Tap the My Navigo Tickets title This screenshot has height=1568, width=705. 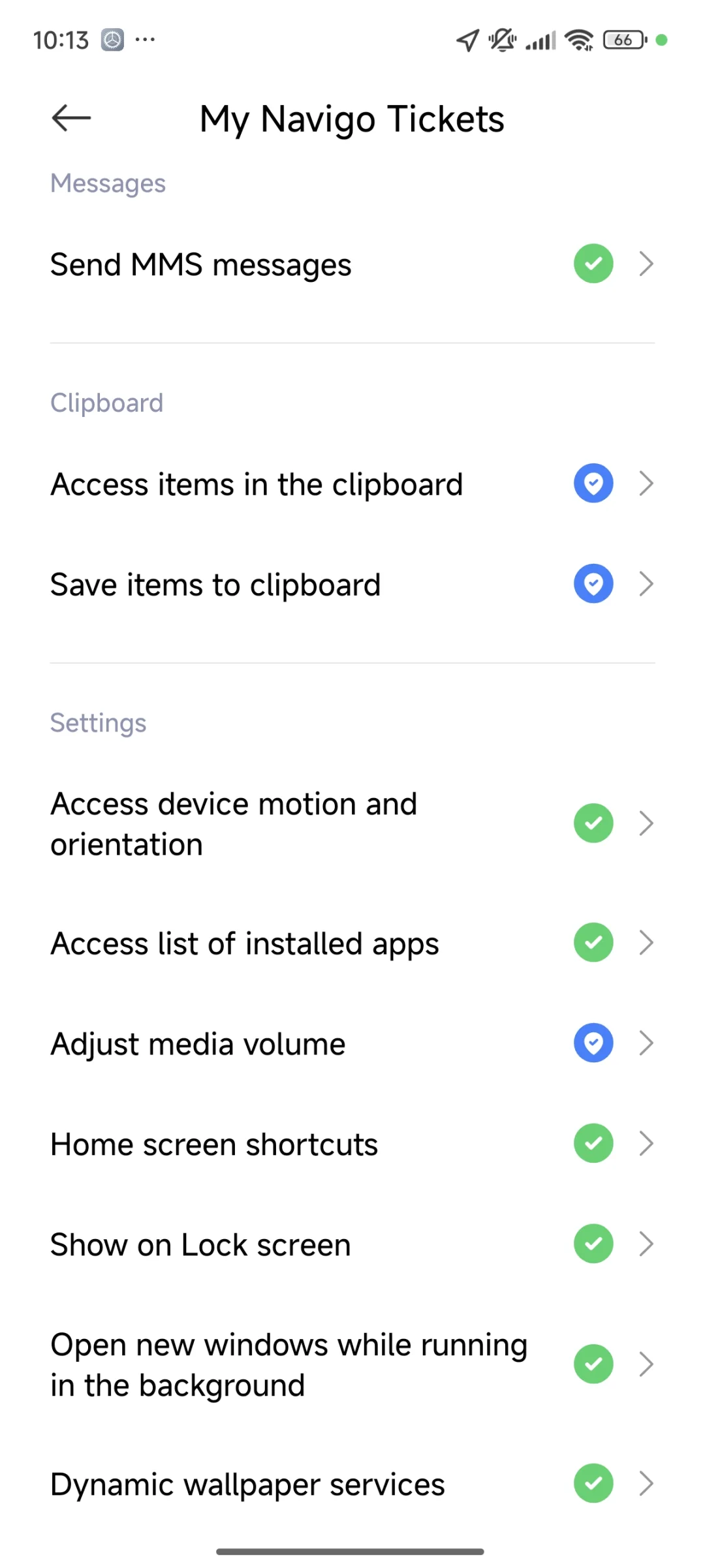tap(352, 119)
